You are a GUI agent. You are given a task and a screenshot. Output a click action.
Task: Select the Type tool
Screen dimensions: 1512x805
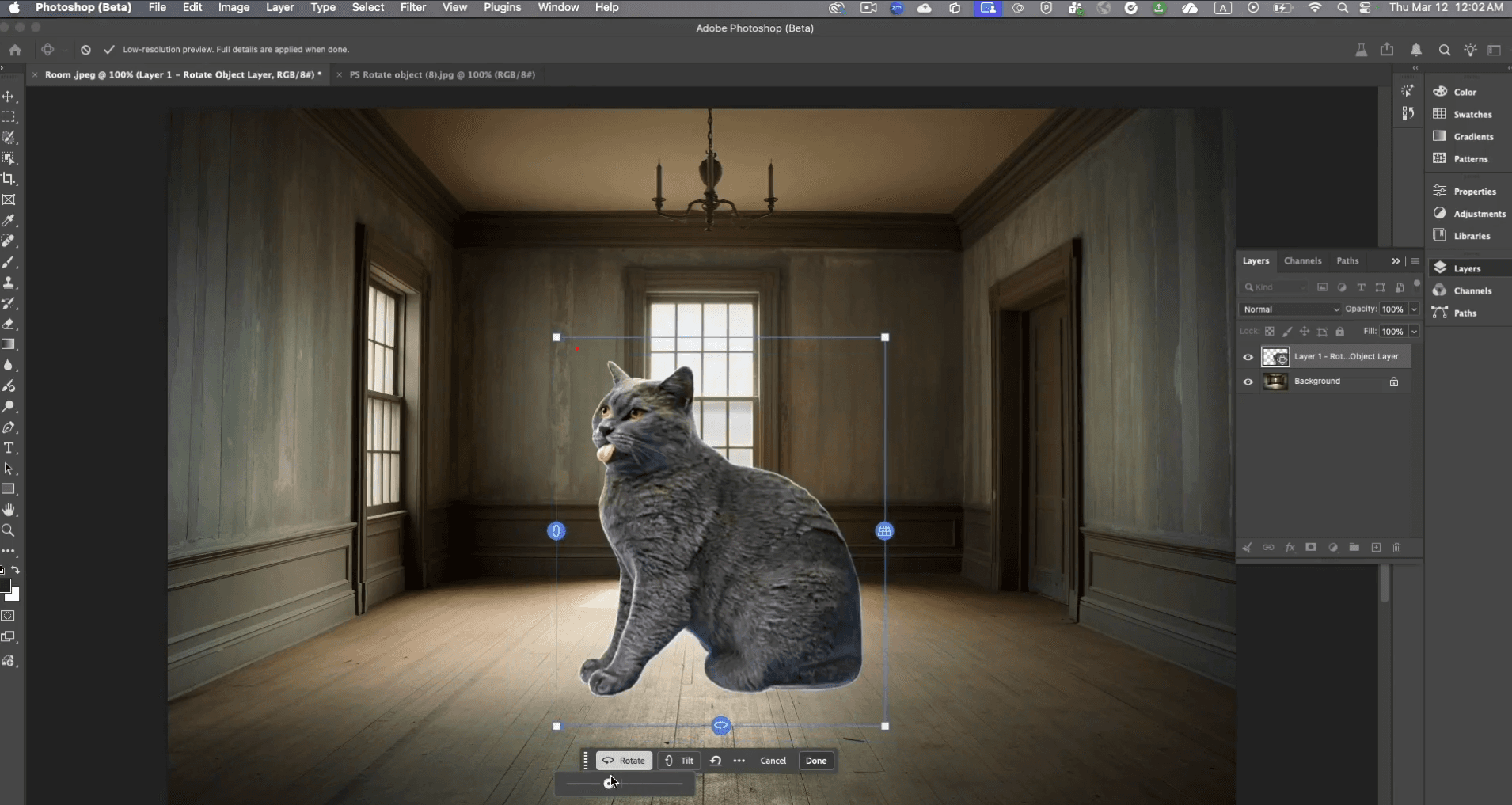click(9, 447)
